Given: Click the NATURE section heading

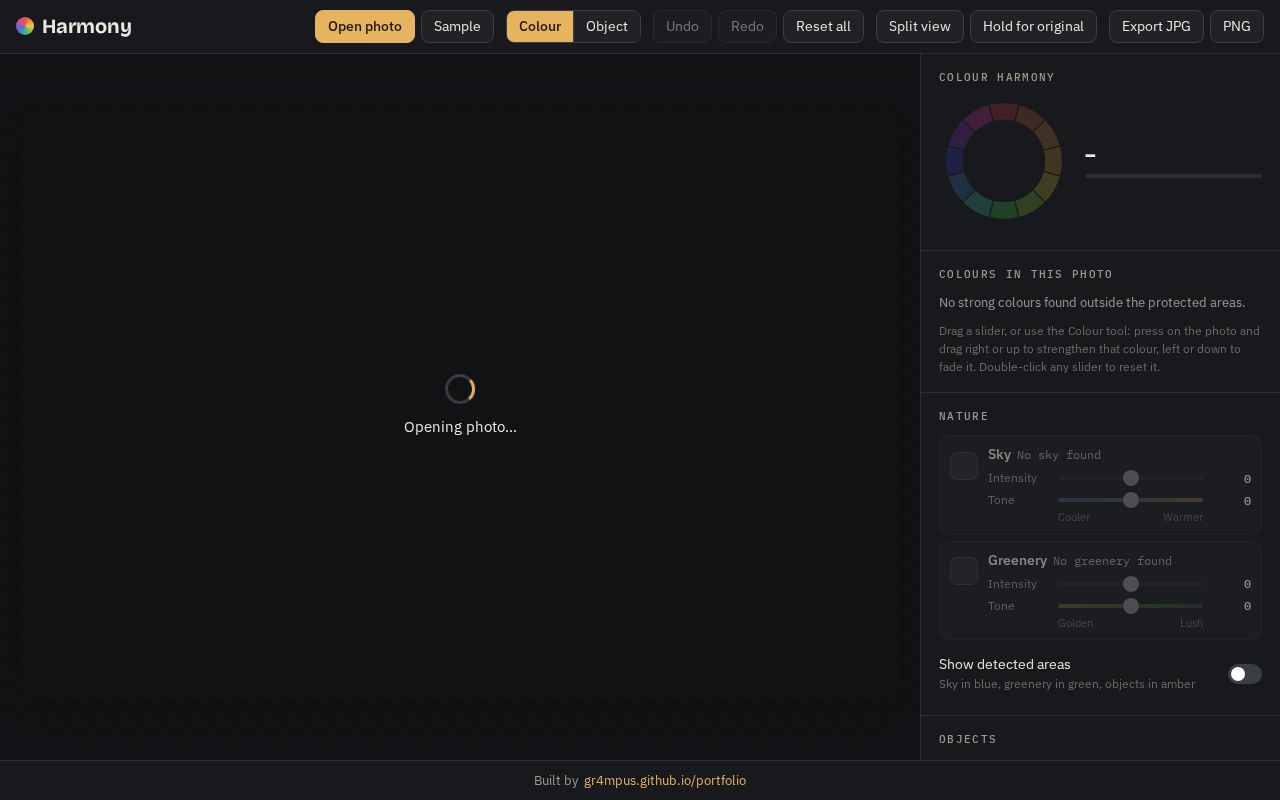Looking at the screenshot, I should click(x=964, y=416).
